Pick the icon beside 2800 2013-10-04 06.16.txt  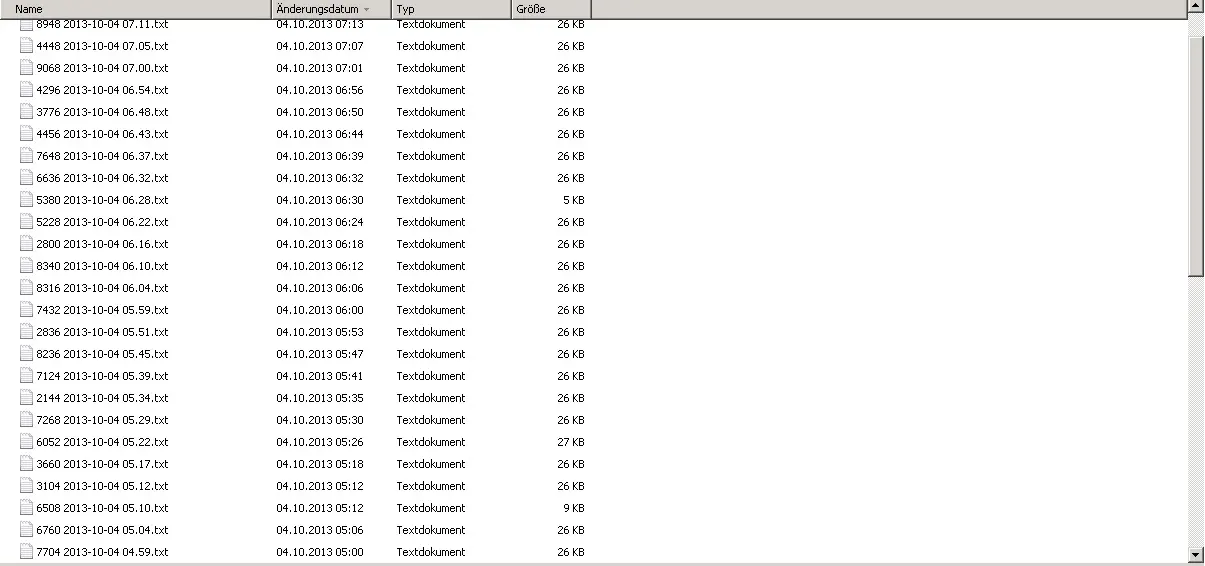tap(27, 244)
